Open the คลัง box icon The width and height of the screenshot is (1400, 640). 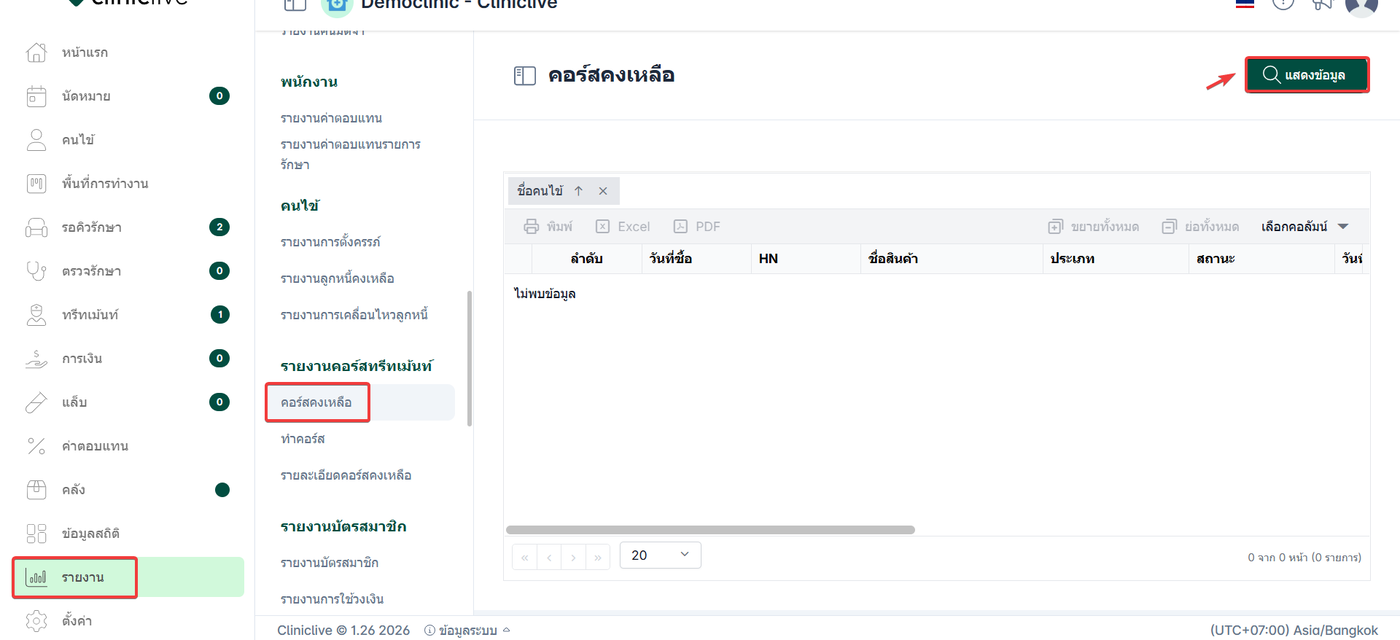[36, 490]
